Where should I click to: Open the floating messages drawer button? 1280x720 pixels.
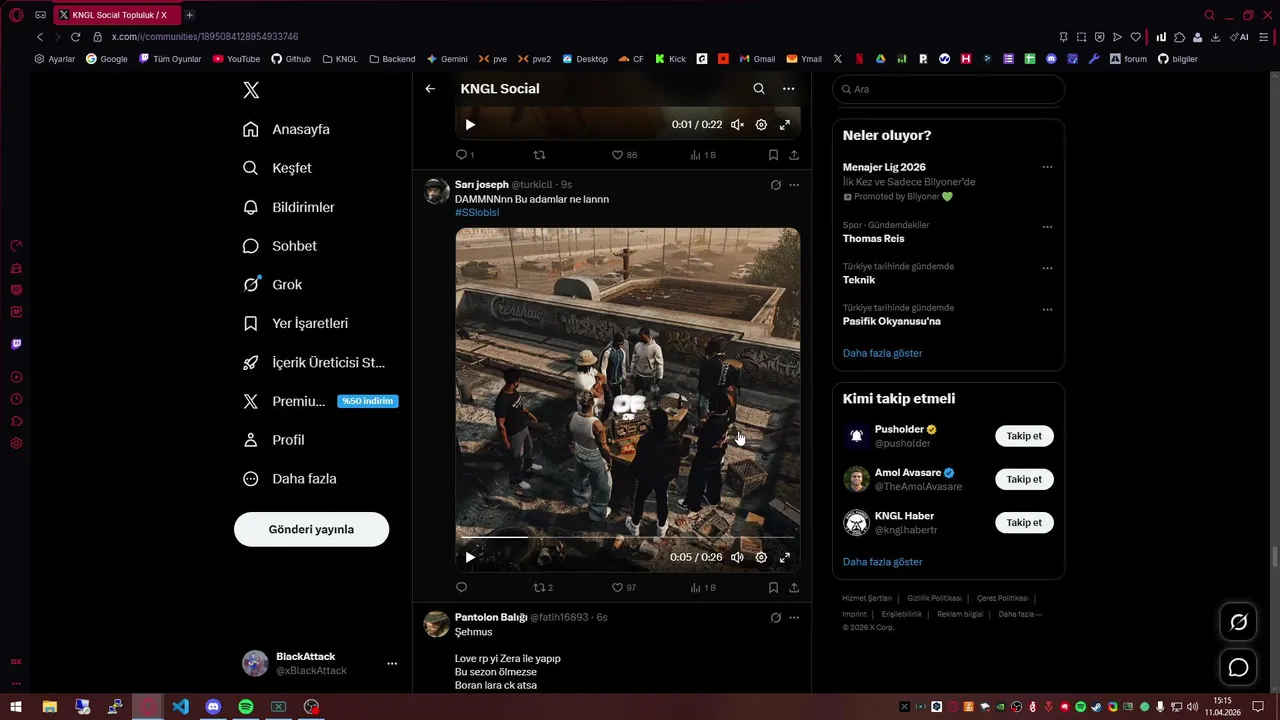click(1238, 667)
